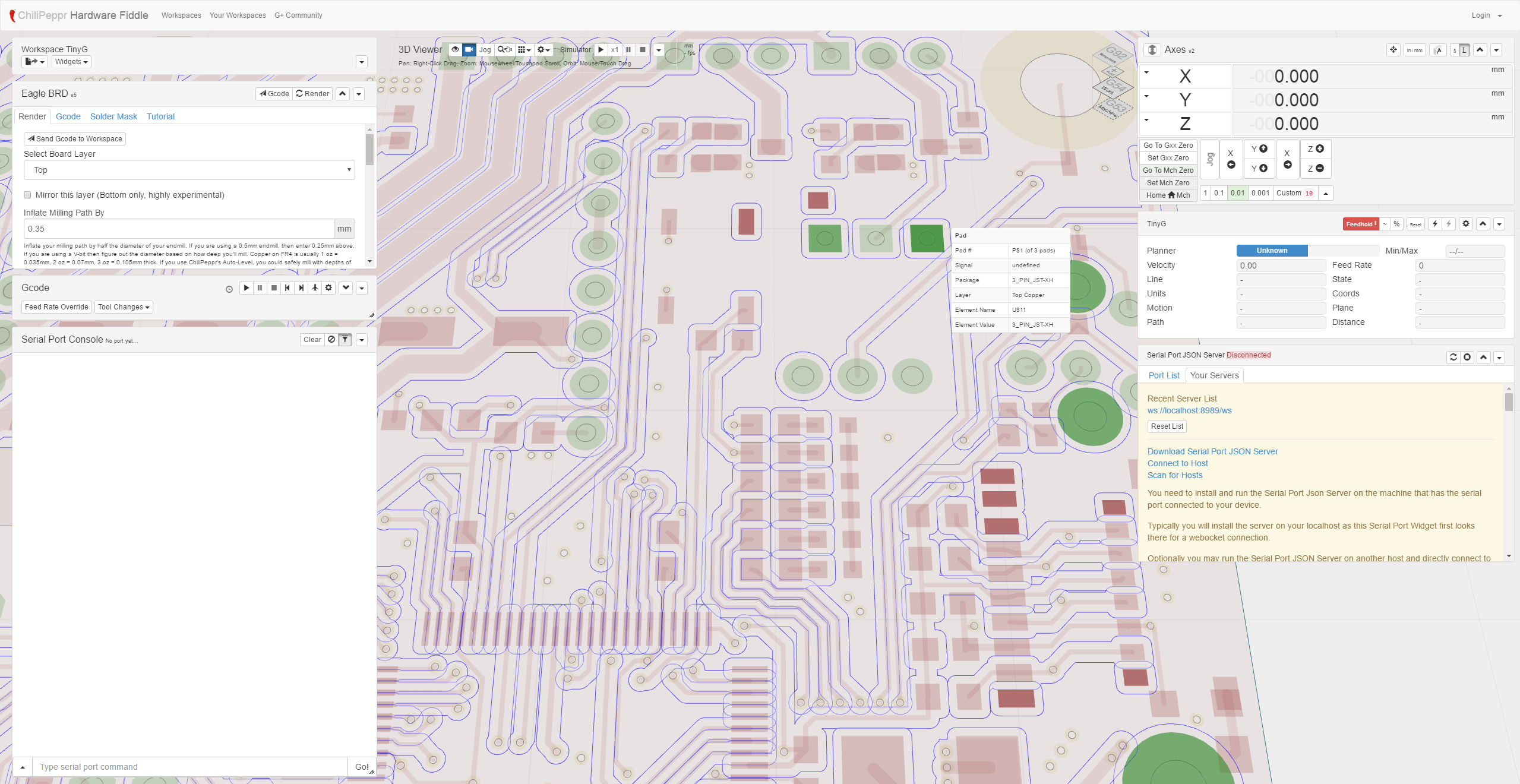Click Download Serial Port JSON Server link

pos(1212,451)
